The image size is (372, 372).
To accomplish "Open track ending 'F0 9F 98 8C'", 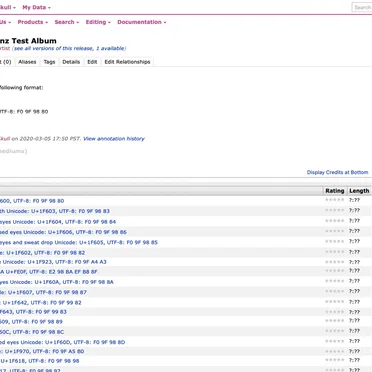I will (32, 332).
